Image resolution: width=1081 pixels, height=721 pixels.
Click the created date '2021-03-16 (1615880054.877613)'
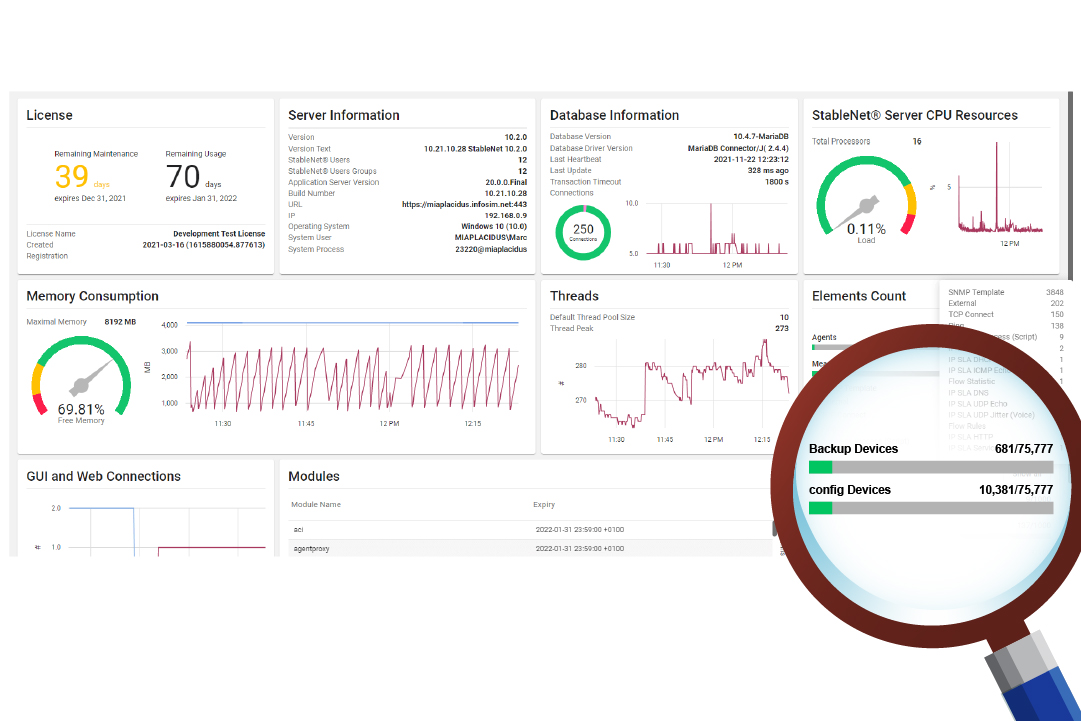(204, 245)
